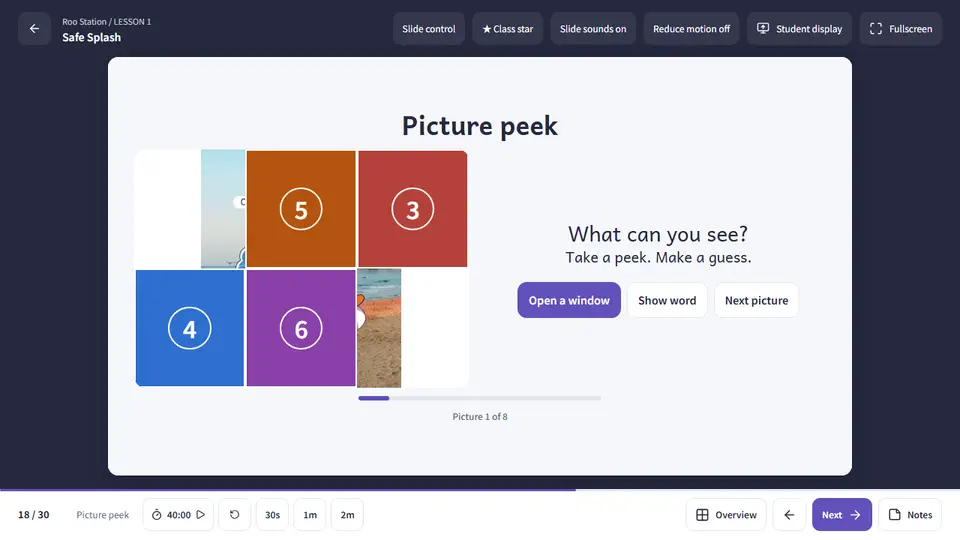
Task: Advance with the purple Next button
Action: click(842, 515)
